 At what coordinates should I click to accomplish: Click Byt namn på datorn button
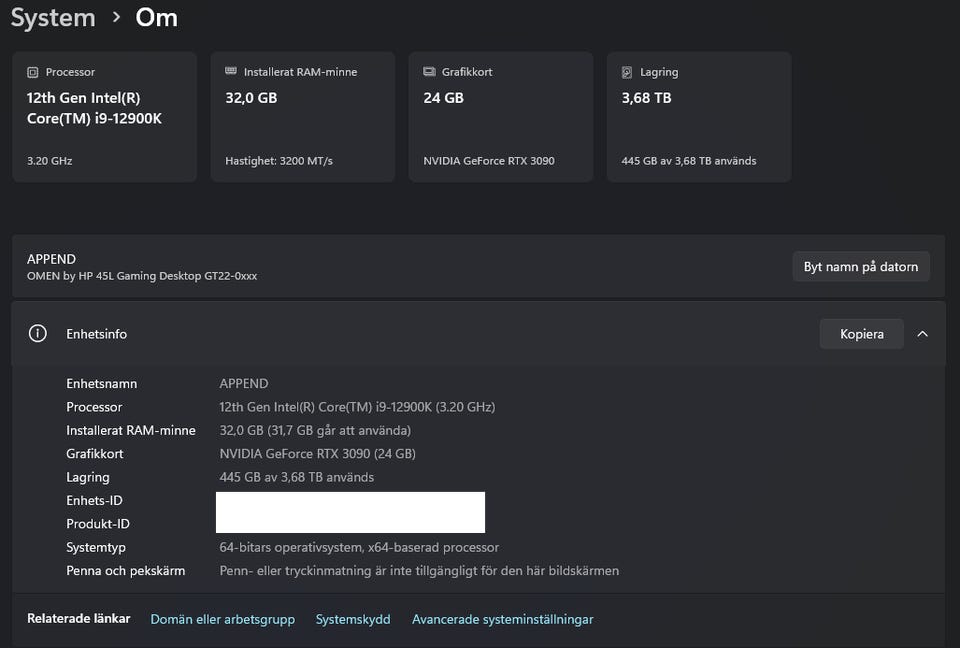861,266
